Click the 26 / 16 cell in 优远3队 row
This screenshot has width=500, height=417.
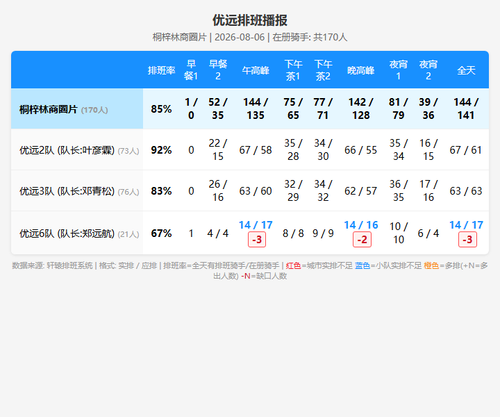click(218, 191)
